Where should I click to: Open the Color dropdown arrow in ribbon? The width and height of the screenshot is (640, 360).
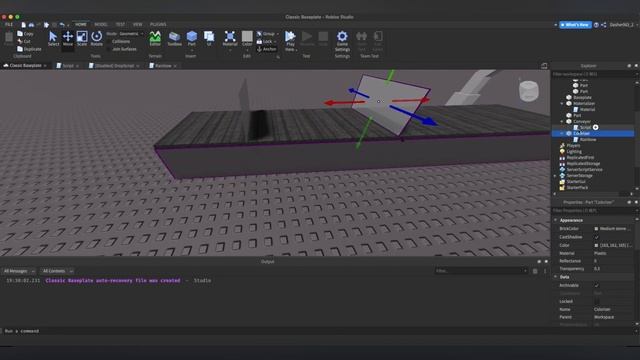tap(247, 50)
